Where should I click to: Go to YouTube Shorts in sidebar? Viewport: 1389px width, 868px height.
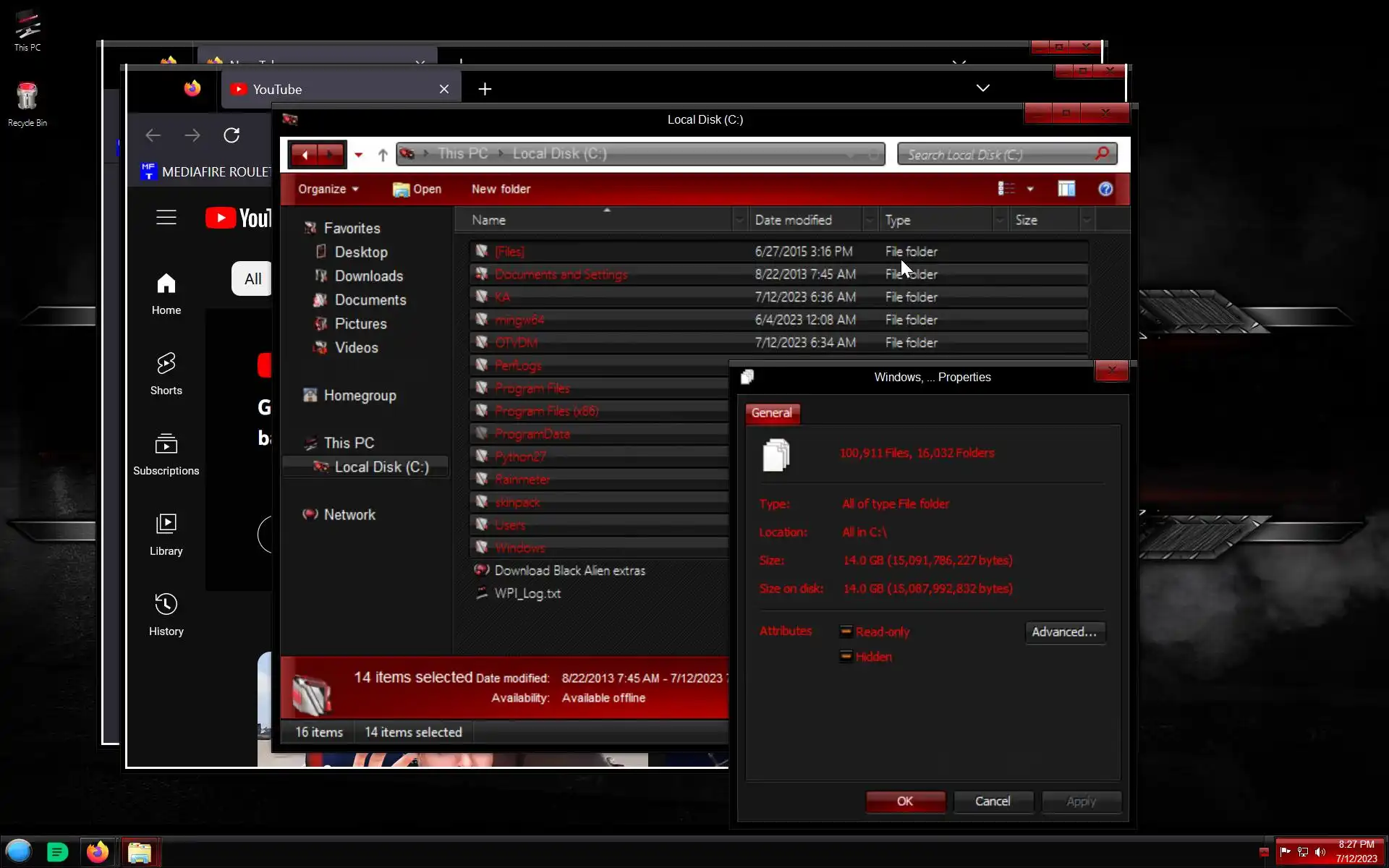(x=166, y=373)
